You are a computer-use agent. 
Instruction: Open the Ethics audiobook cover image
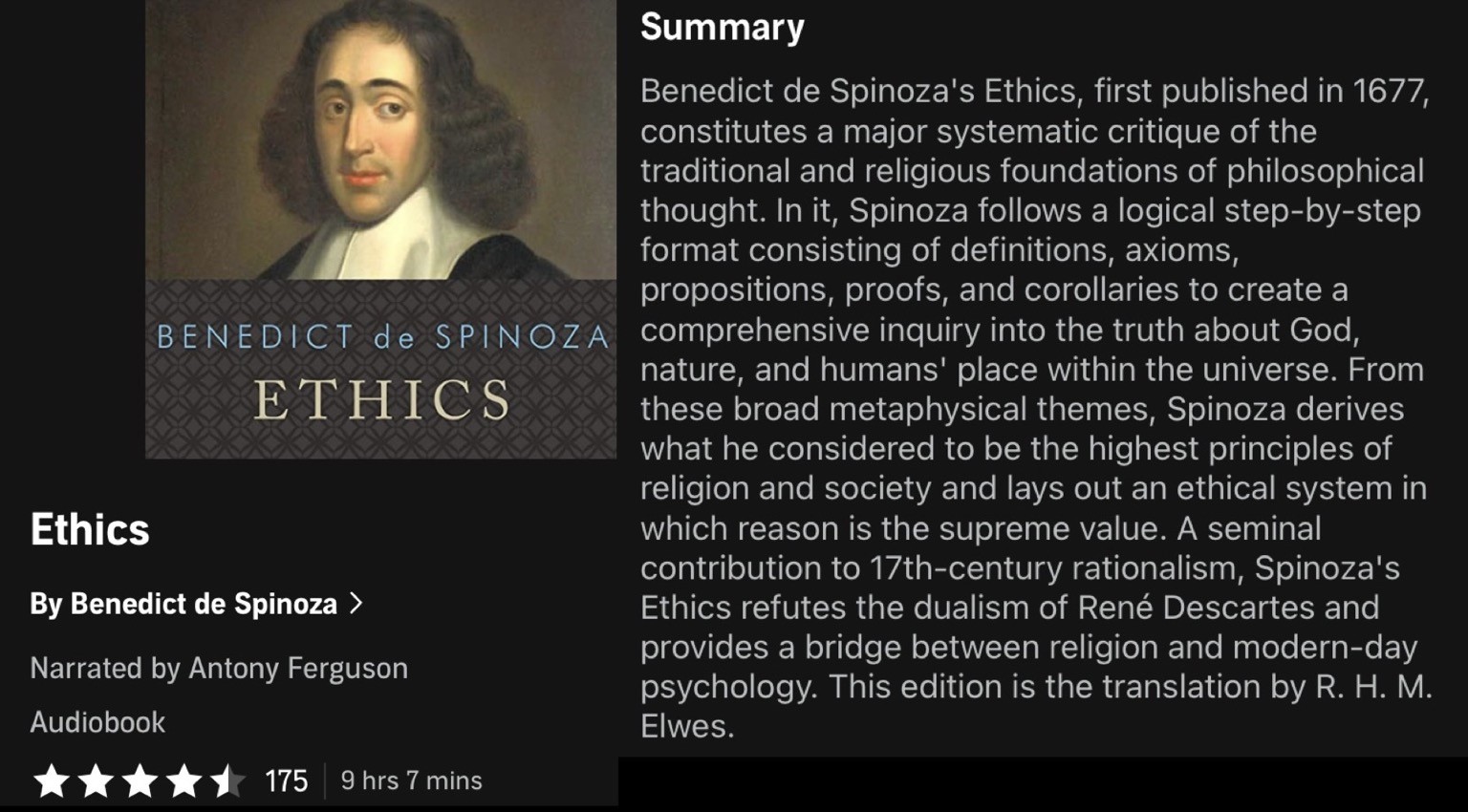point(380,229)
